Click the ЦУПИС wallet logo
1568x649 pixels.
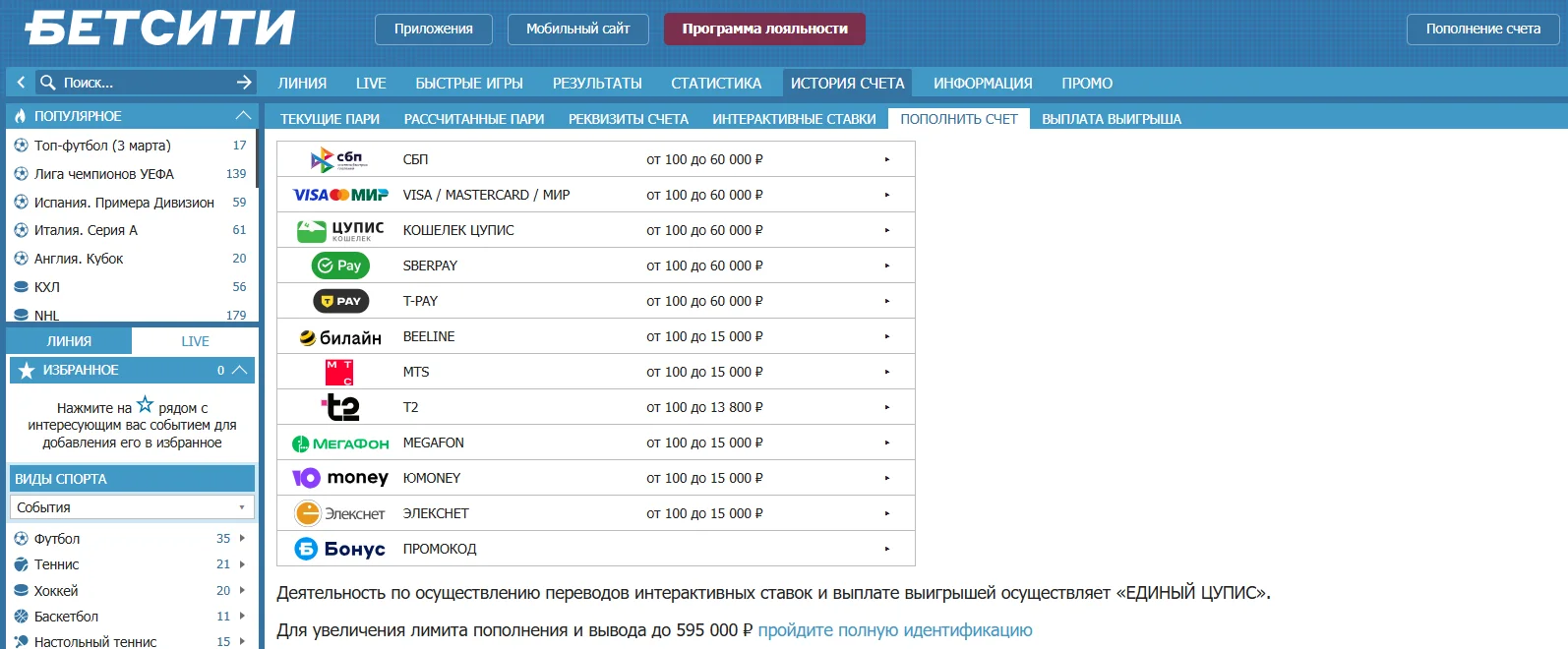340,230
